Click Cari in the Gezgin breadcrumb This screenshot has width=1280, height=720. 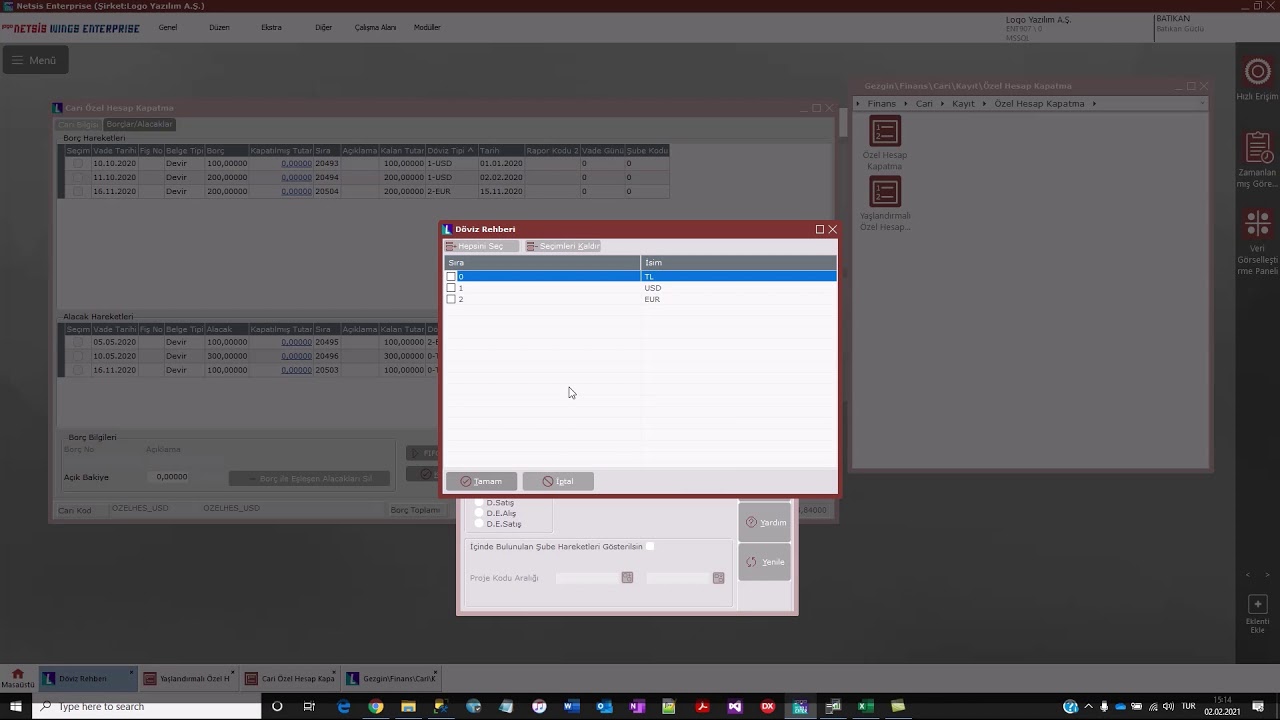coord(924,104)
